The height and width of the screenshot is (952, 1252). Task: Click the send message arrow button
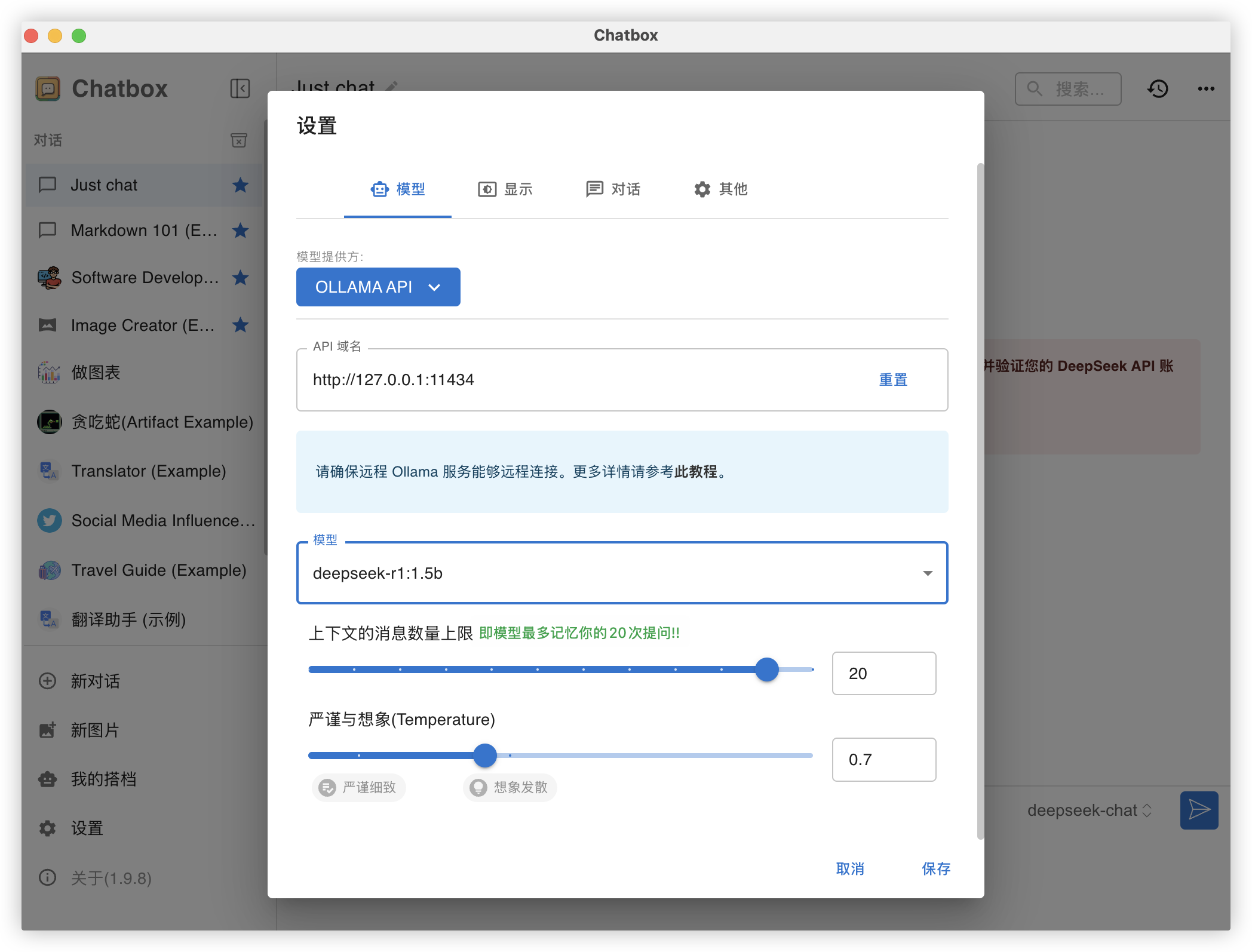pyautogui.click(x=1198, y=810)
